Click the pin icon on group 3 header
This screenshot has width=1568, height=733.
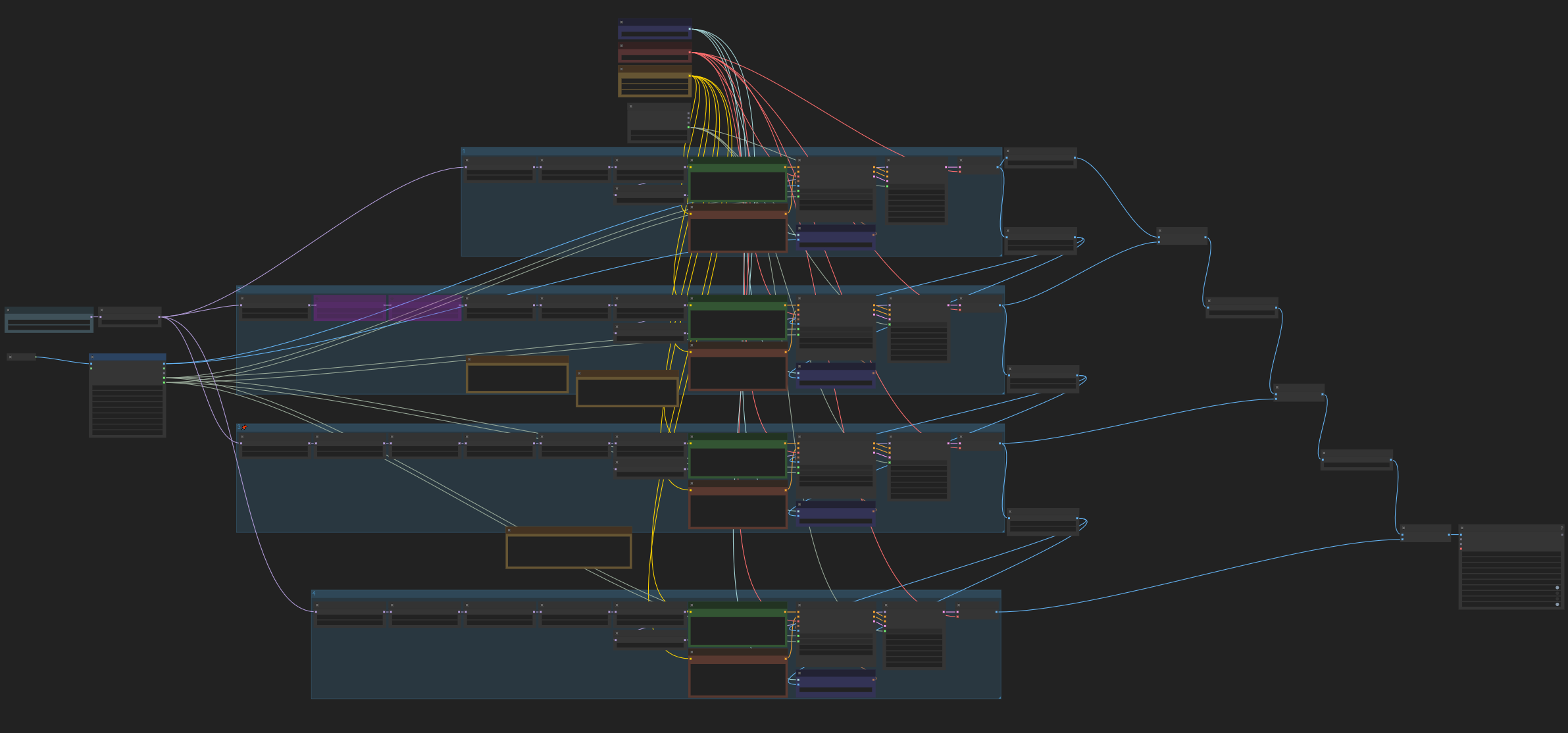click(245, 427)
